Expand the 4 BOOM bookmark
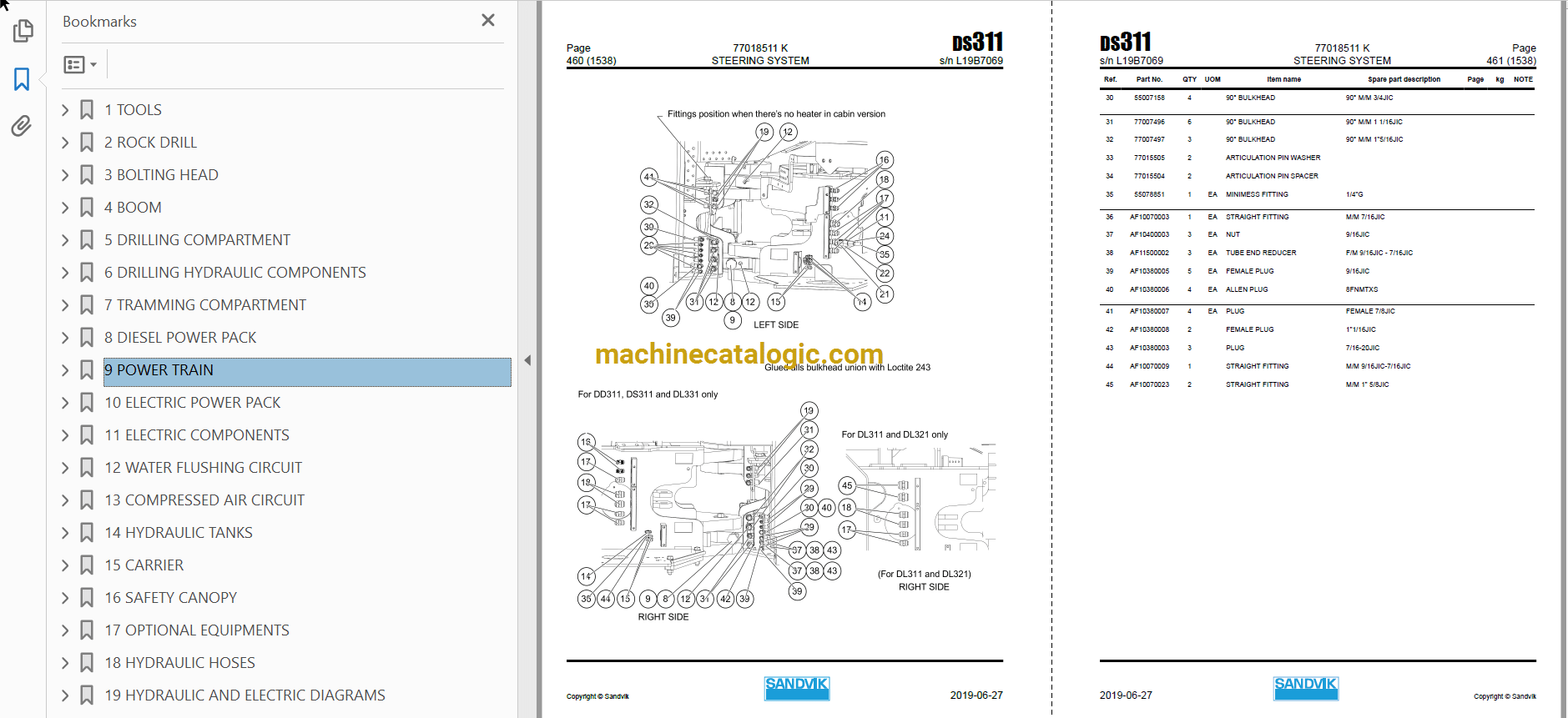 [65, 208]
